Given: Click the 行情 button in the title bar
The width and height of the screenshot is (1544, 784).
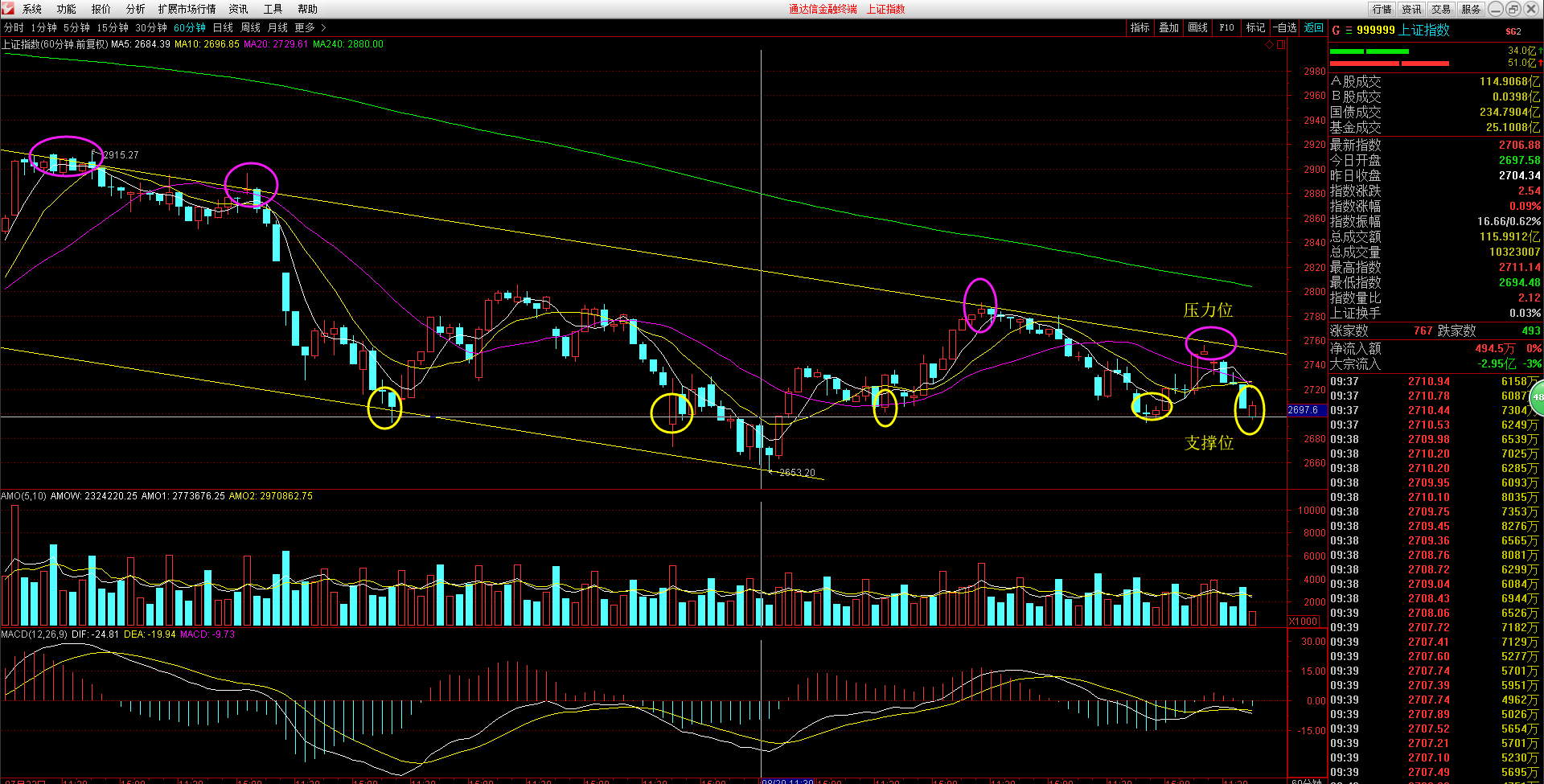Looking at the screenshot, I should pyautogui.click(x=1382, y=10).
